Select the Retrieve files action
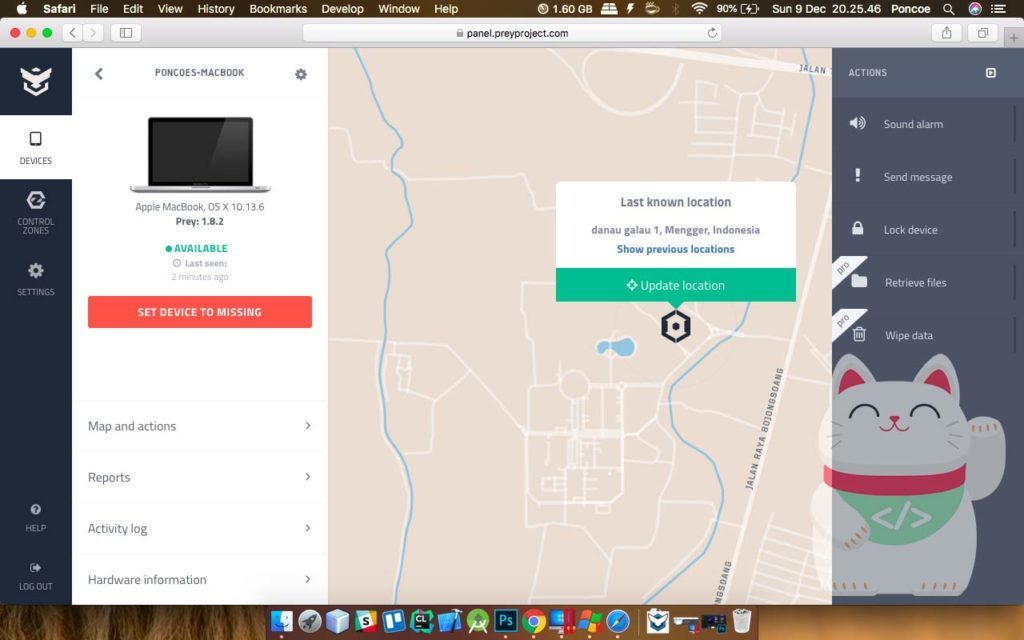Image resolution: width=1024 pixels, height=640 pixels. coord(923,283)
